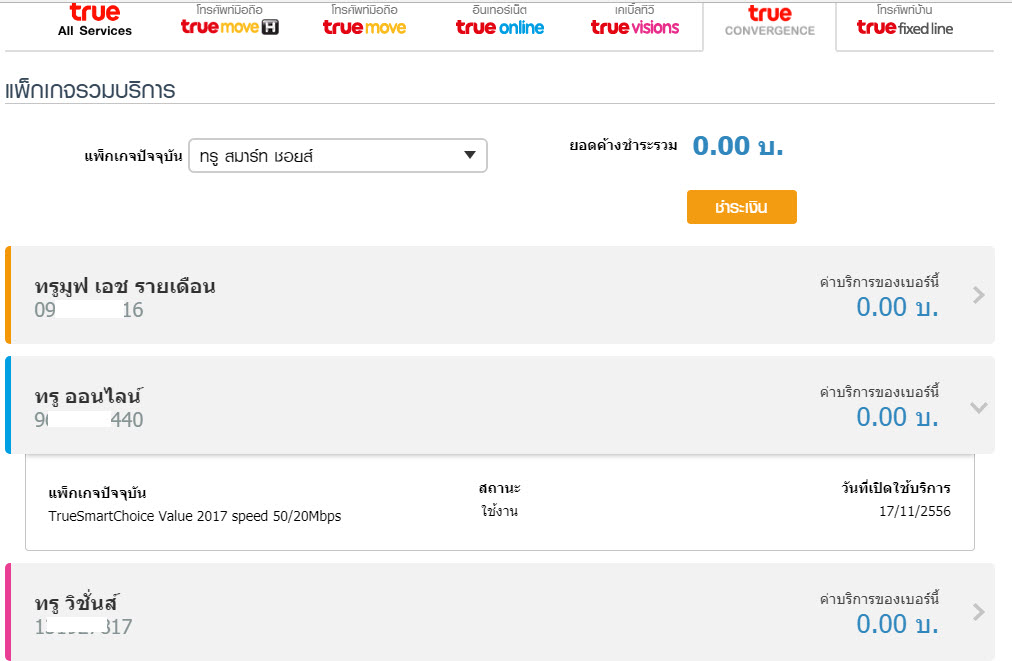Select the ทรู ออนไลน์ service title

(x=88, y=396)
